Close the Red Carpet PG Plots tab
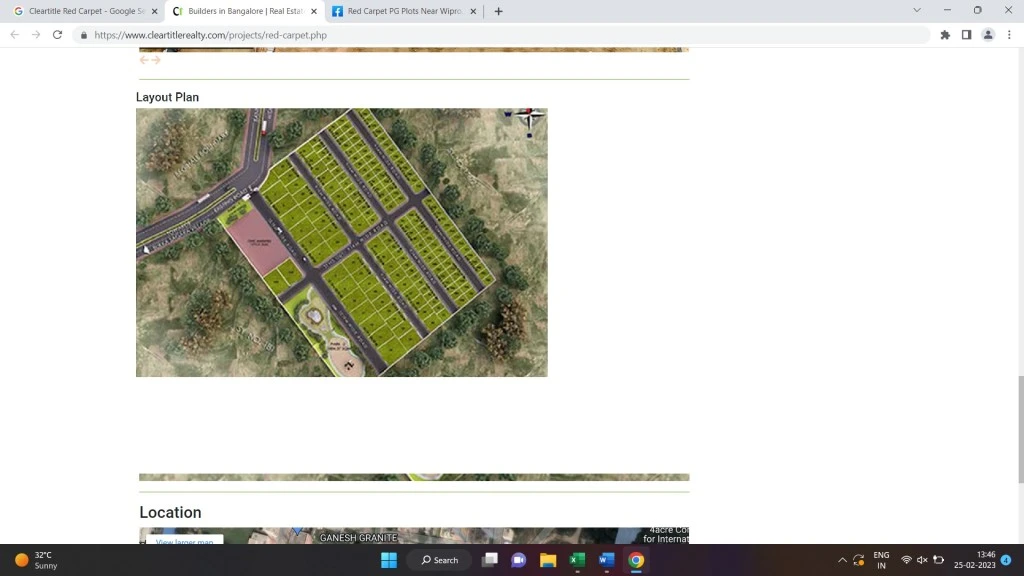 click(473, 11)
